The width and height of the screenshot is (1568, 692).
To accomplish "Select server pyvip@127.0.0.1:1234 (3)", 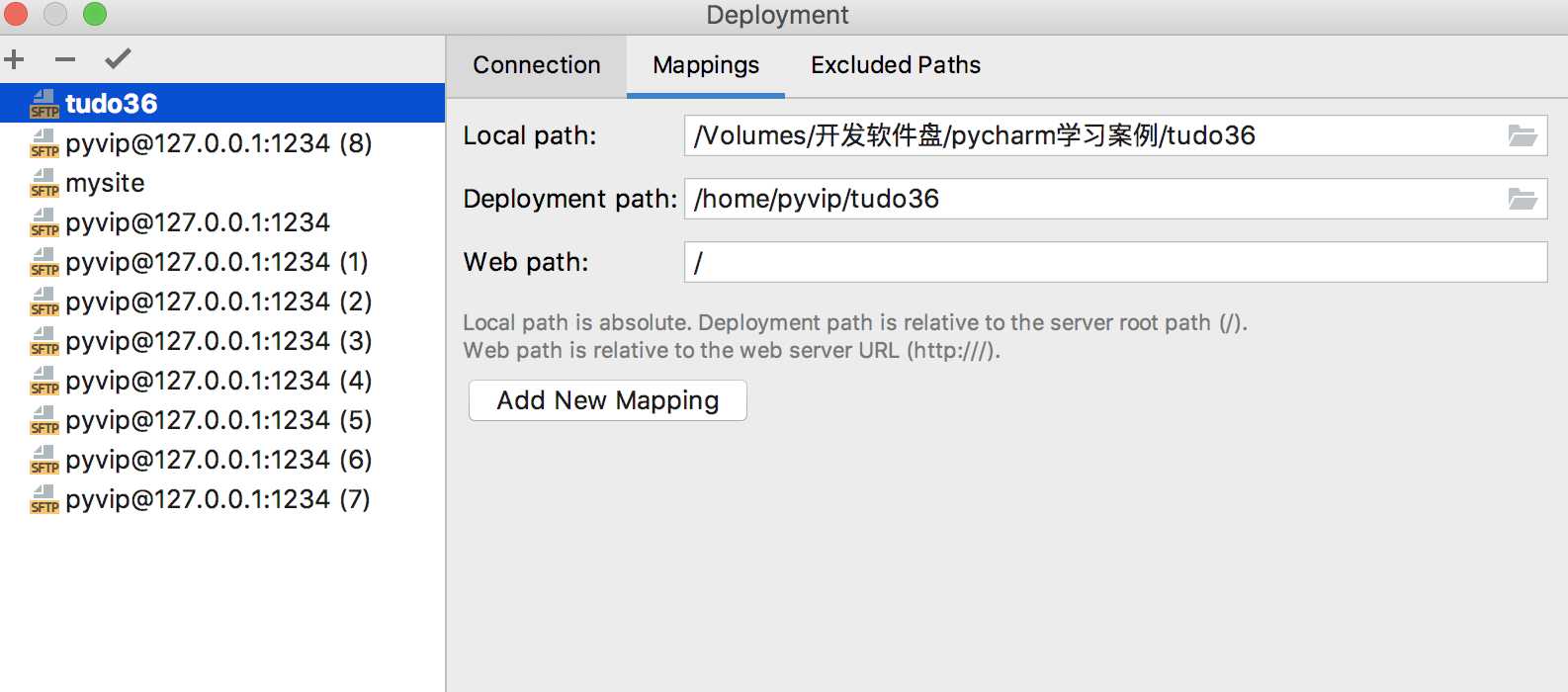I will (x=222, y=341).
